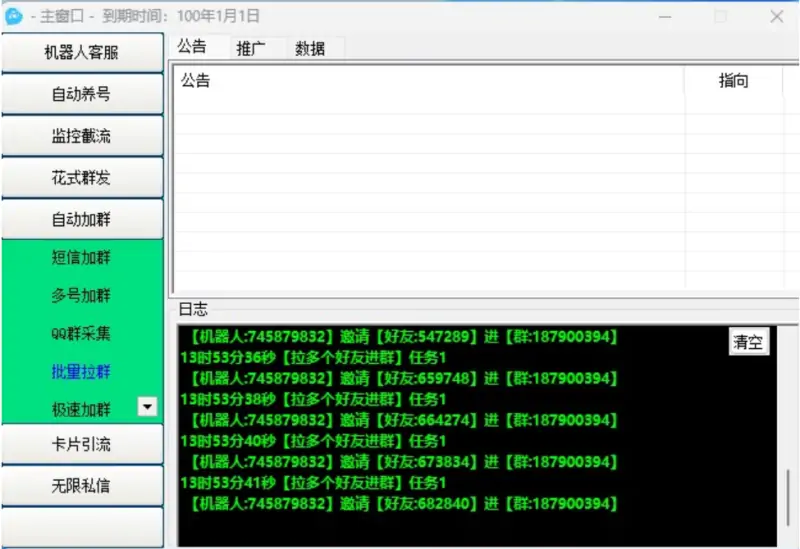Select log line with 好友:682840
Viewport: 800px width, 549px height.
pos(404,504)
